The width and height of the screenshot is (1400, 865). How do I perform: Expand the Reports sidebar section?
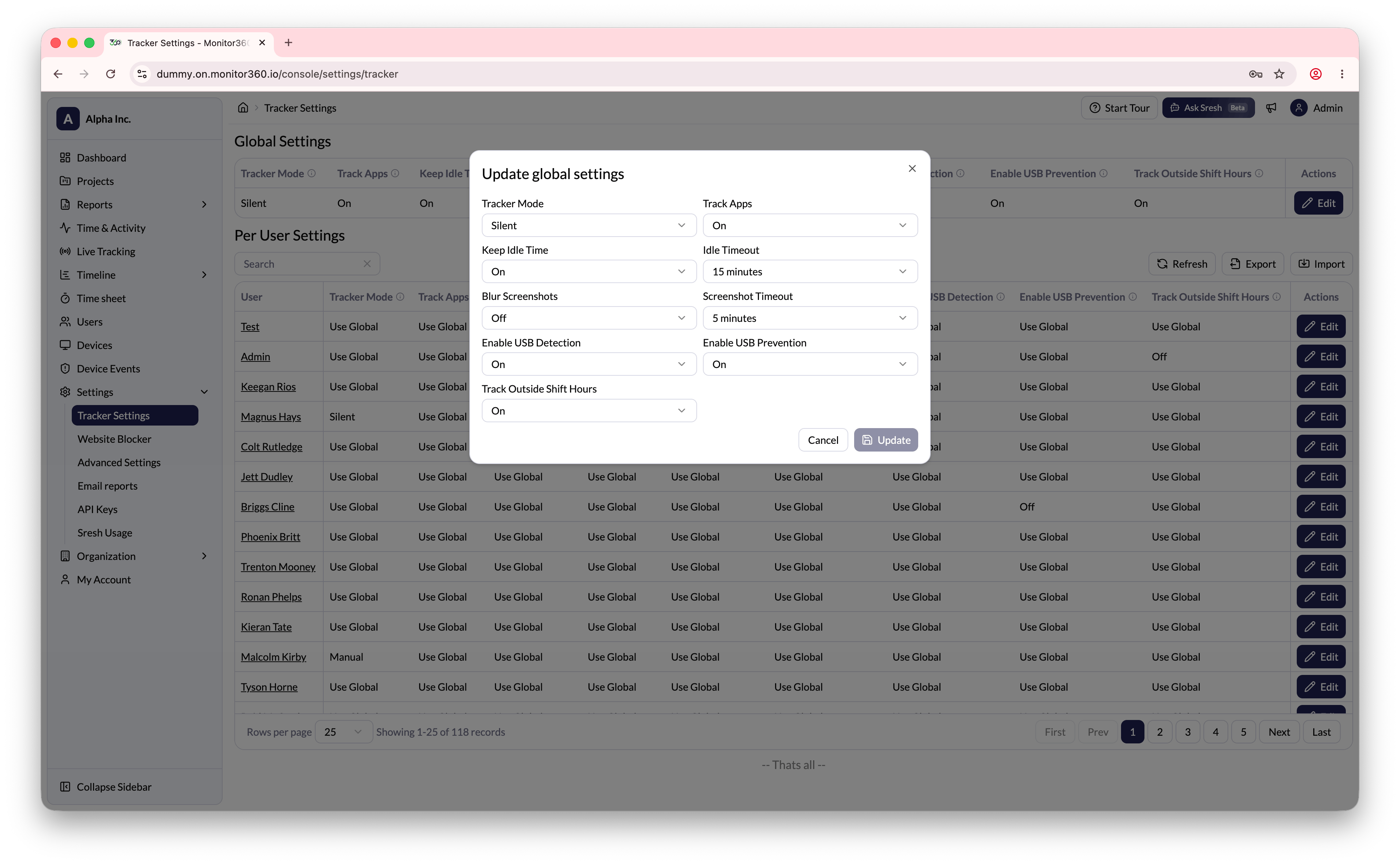(x=134, y=204)
